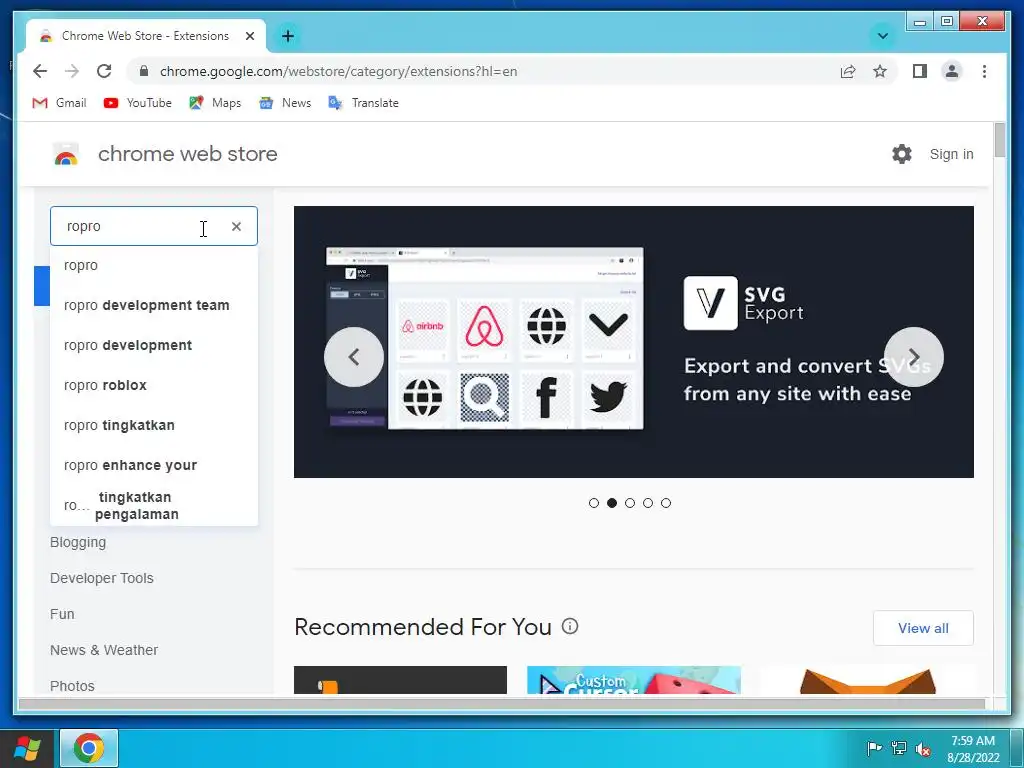Open Chrome's three-dot menu

click(984, 71)
